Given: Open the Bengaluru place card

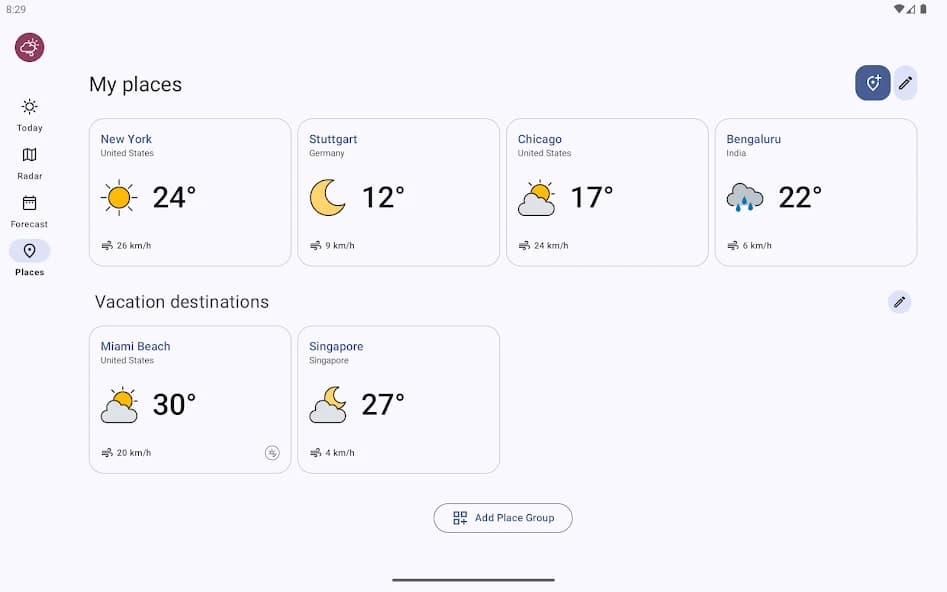Looking at the screenshot, I should tap(815, 192).
